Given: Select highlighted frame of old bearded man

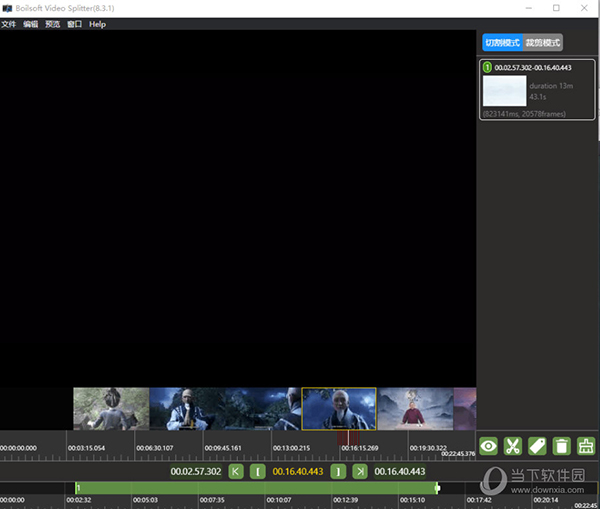Looking at the screenshot, I should (x=339, y=409).
